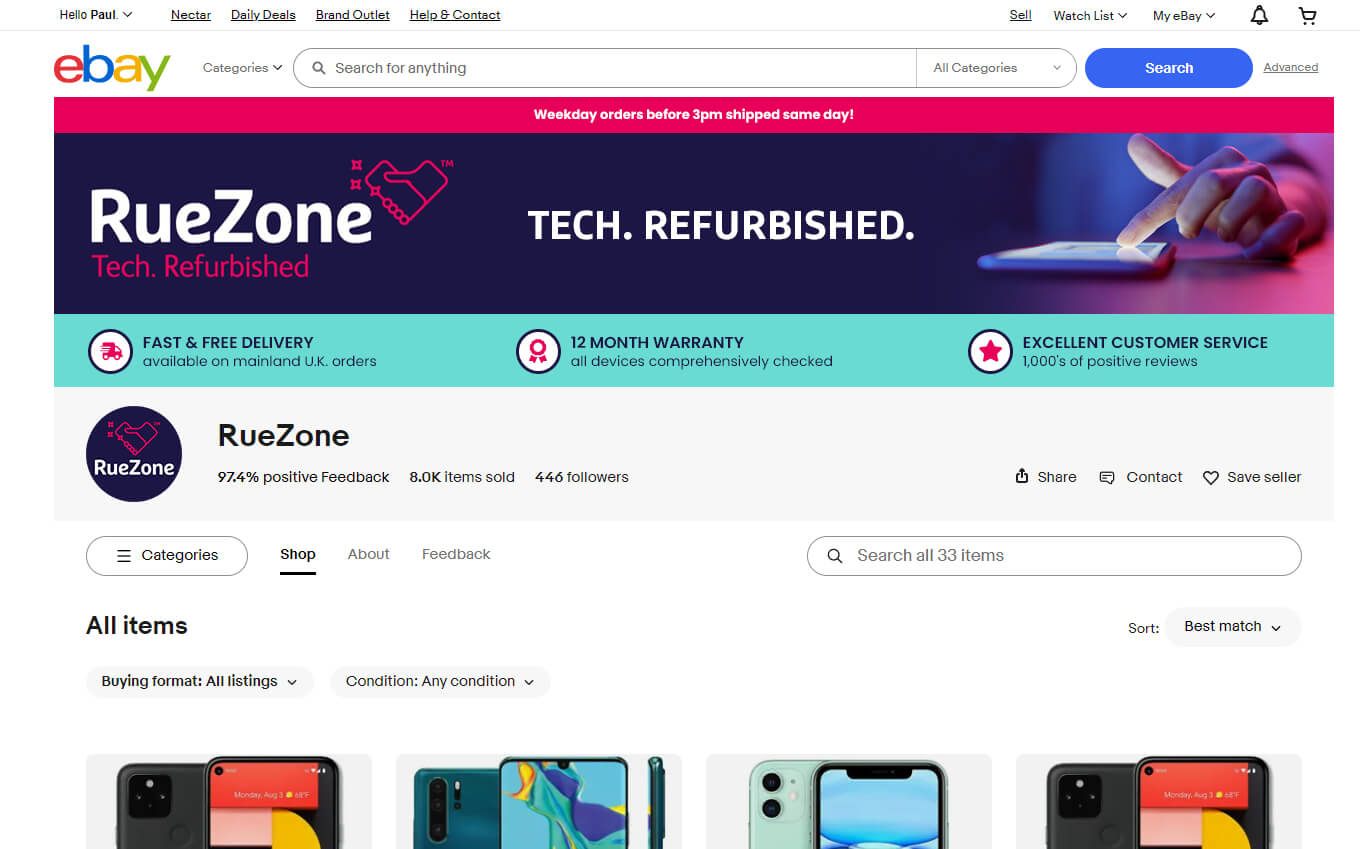Click the RueZone round shop logo
Viewport: 1360px width, 849px height.
coord(134,453)
